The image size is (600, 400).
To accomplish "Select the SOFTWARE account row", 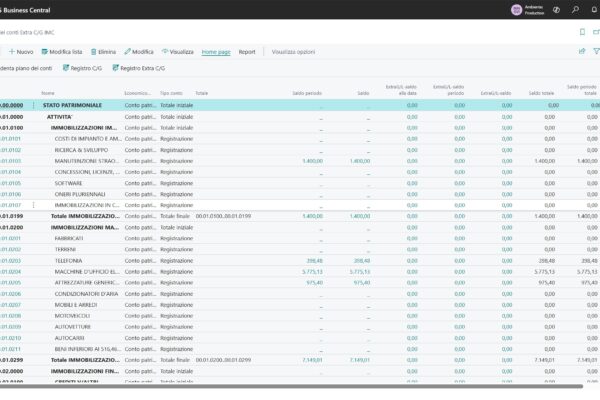I will click(x=68, y=183).
